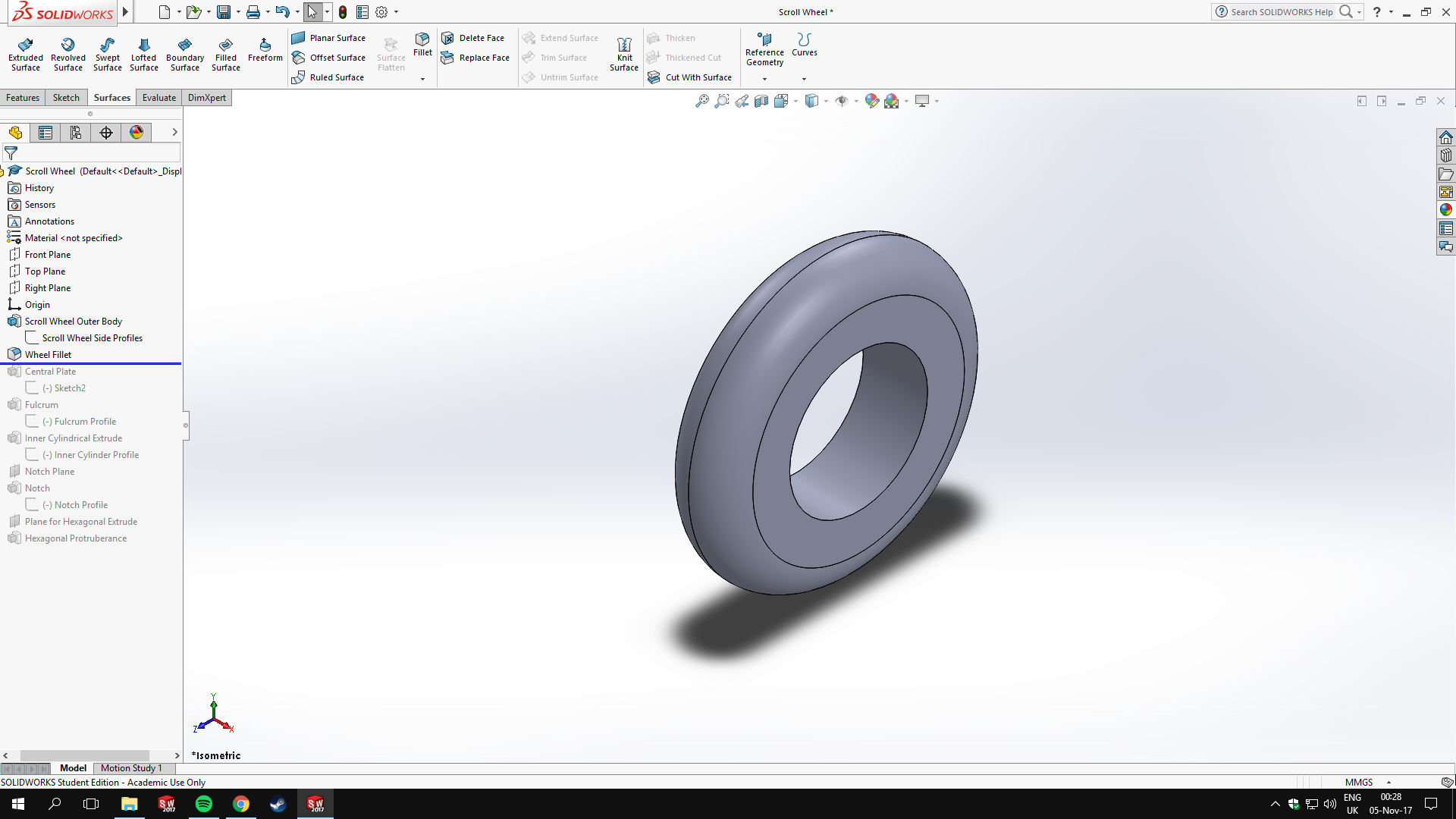
Task: Expand the Options gear dropdown arrow
Action: [396, 12]
